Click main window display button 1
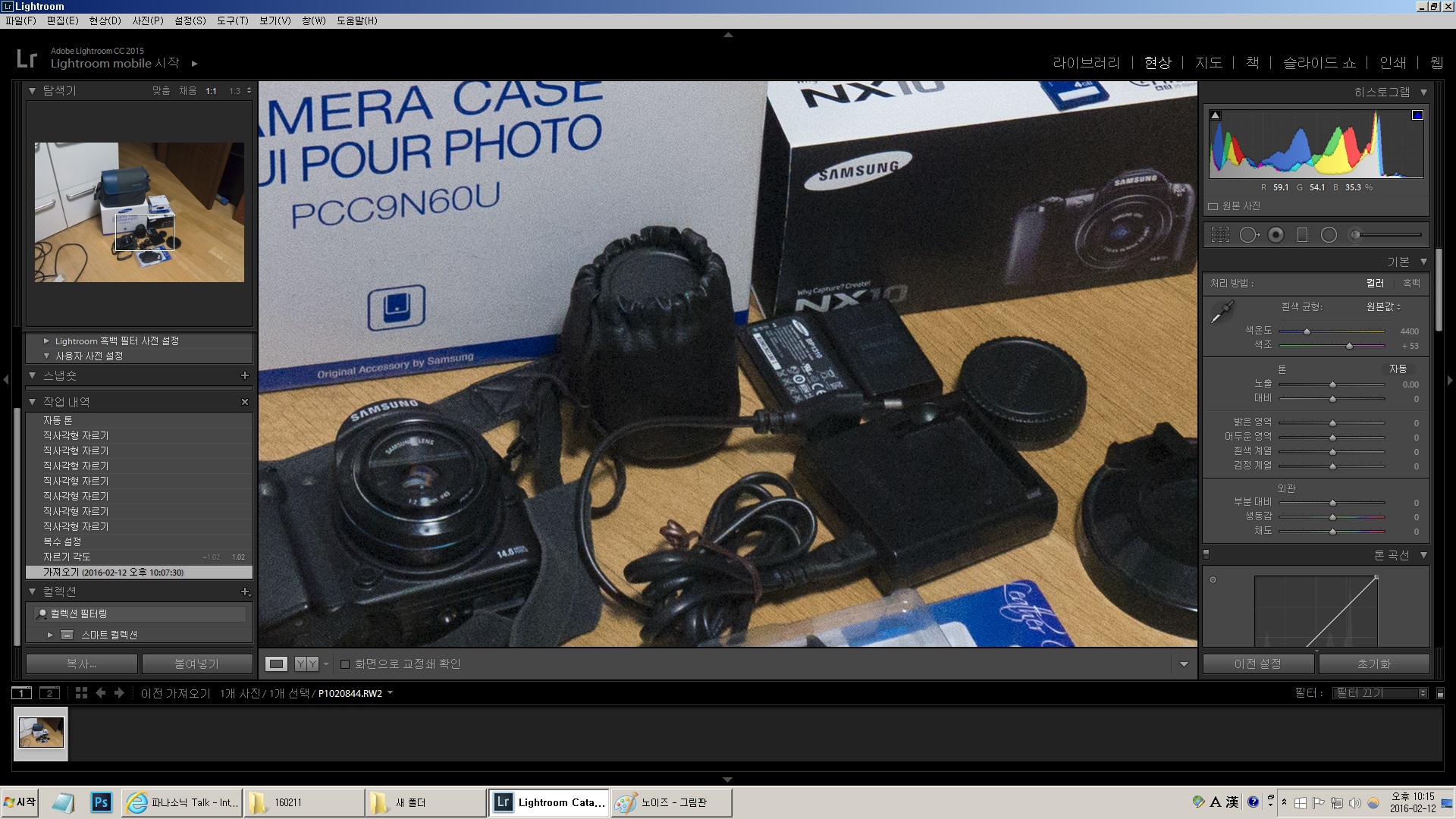 click(22, 693)
